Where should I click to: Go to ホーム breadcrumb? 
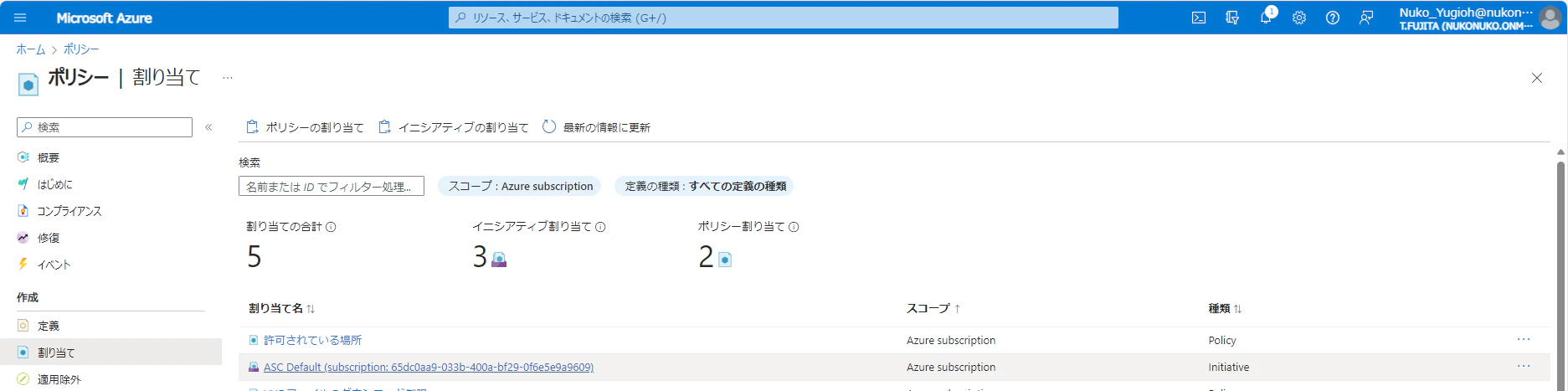click(x=31, y=49)
